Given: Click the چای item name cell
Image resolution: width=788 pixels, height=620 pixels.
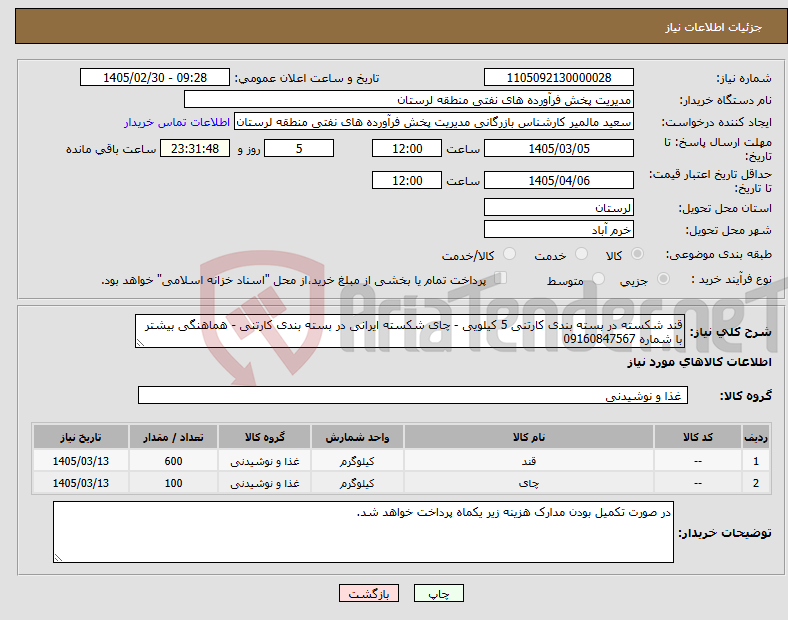Looking at the screenshot, I should [x=529, y=483].
